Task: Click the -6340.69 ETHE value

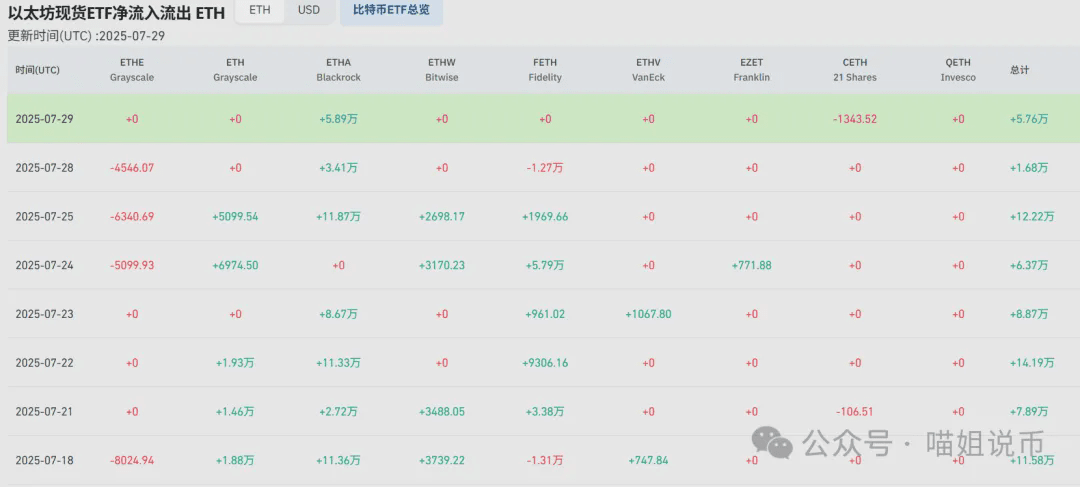Action: pos(132,217)
